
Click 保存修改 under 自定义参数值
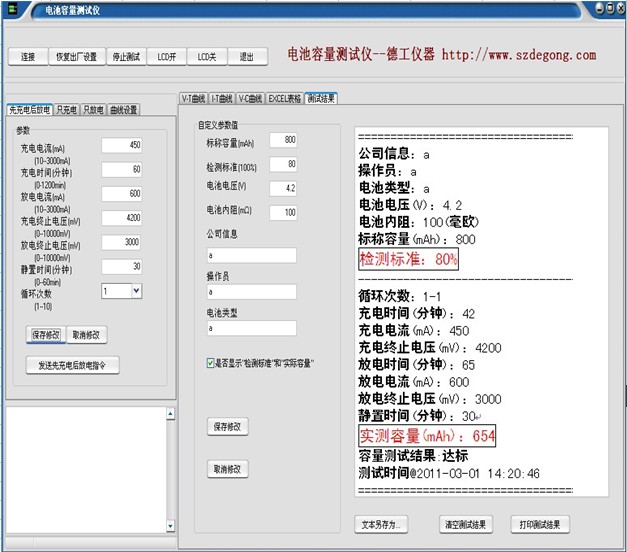coord(228,427)
